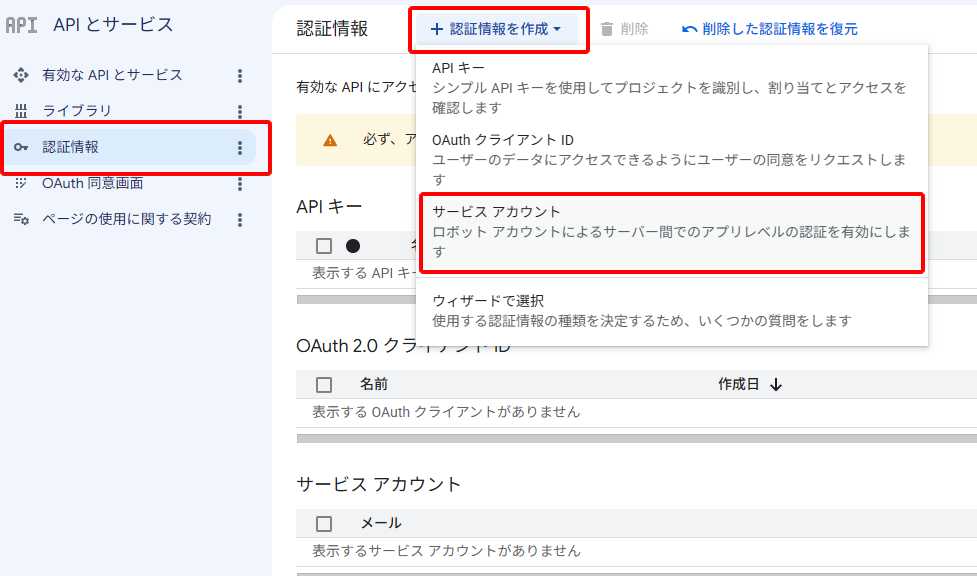977x576 pixels.
Task: Click the OAuth 同意画面 dotted icon
Action: [x=21, y=183]
